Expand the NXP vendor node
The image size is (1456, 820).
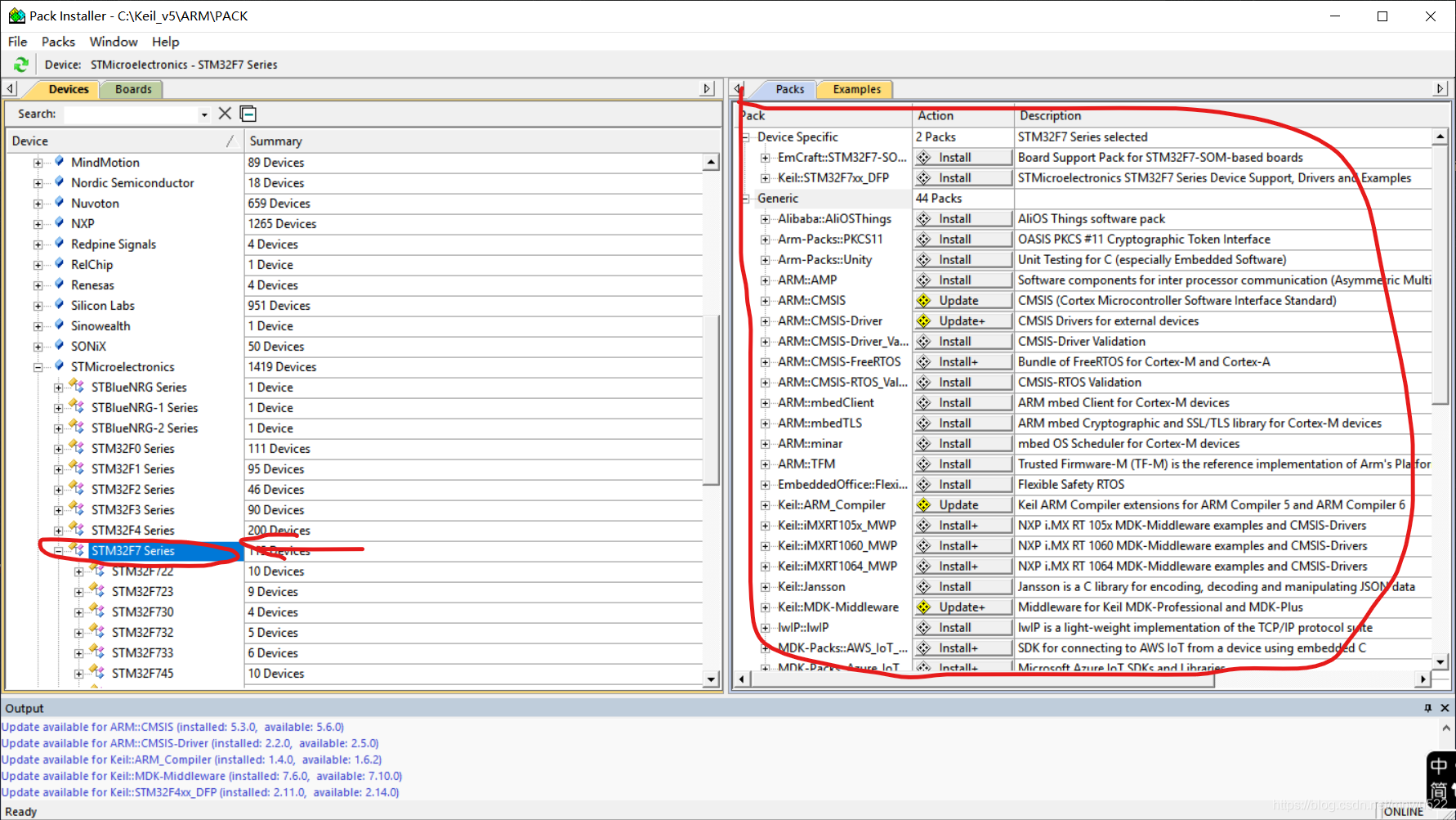38,224
